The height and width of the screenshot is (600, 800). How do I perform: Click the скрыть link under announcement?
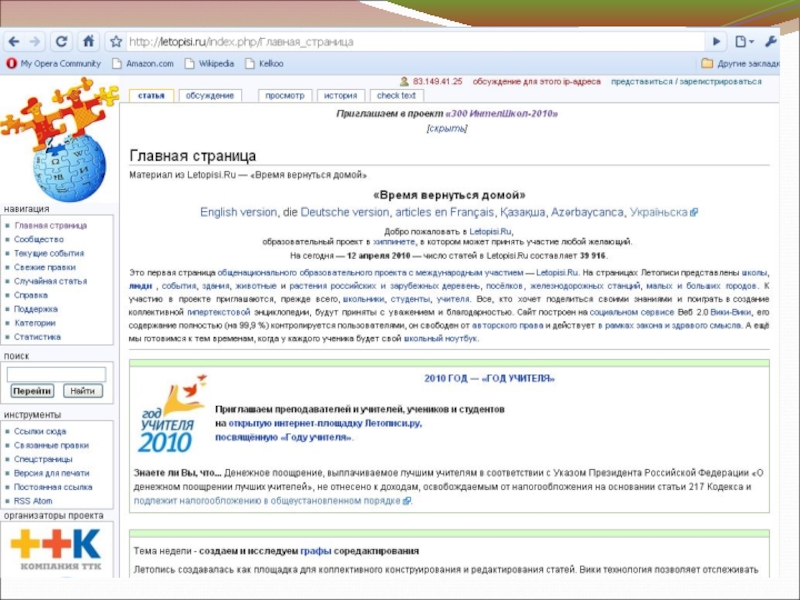445,129
